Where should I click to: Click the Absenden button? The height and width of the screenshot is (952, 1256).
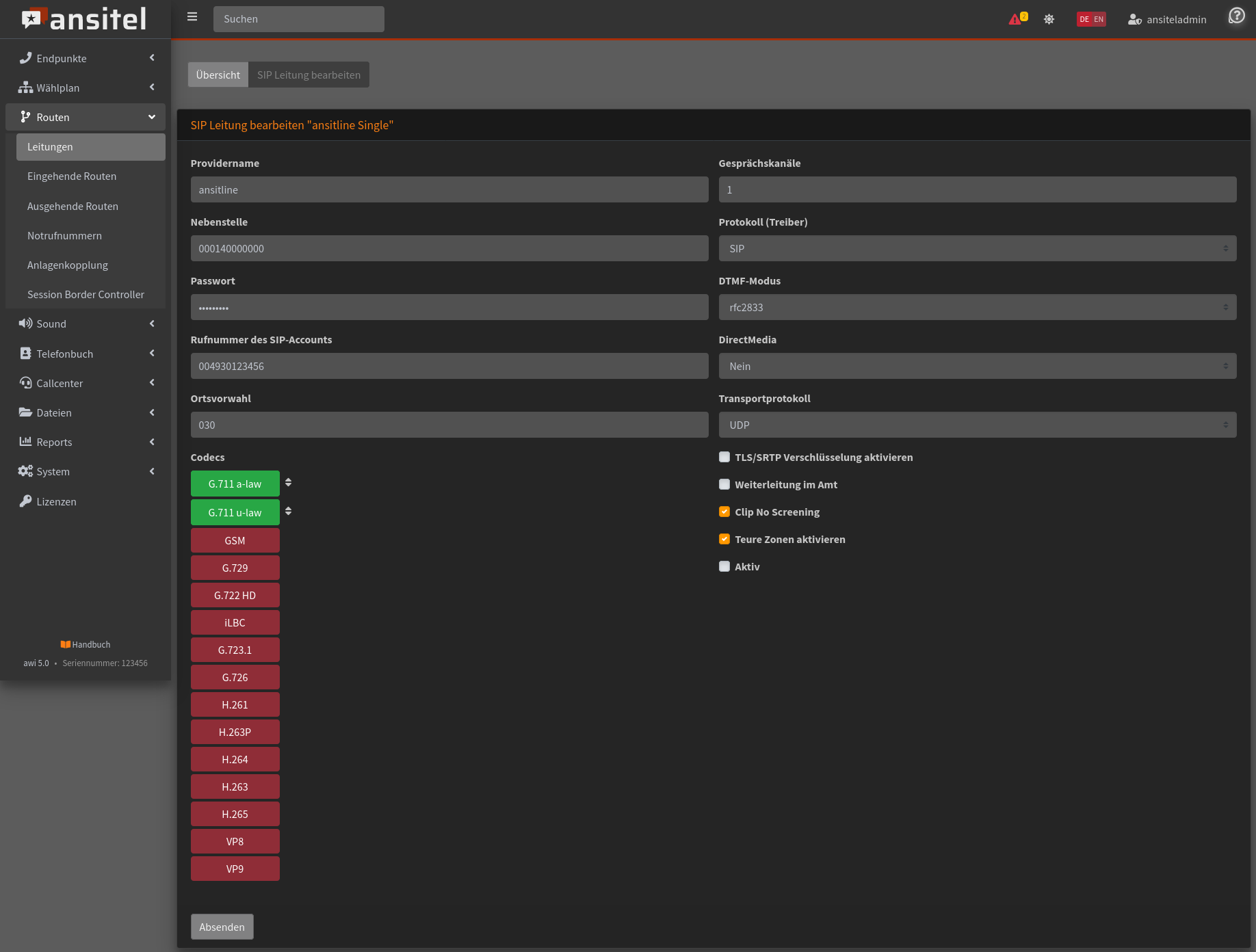[x=222, y=927]
